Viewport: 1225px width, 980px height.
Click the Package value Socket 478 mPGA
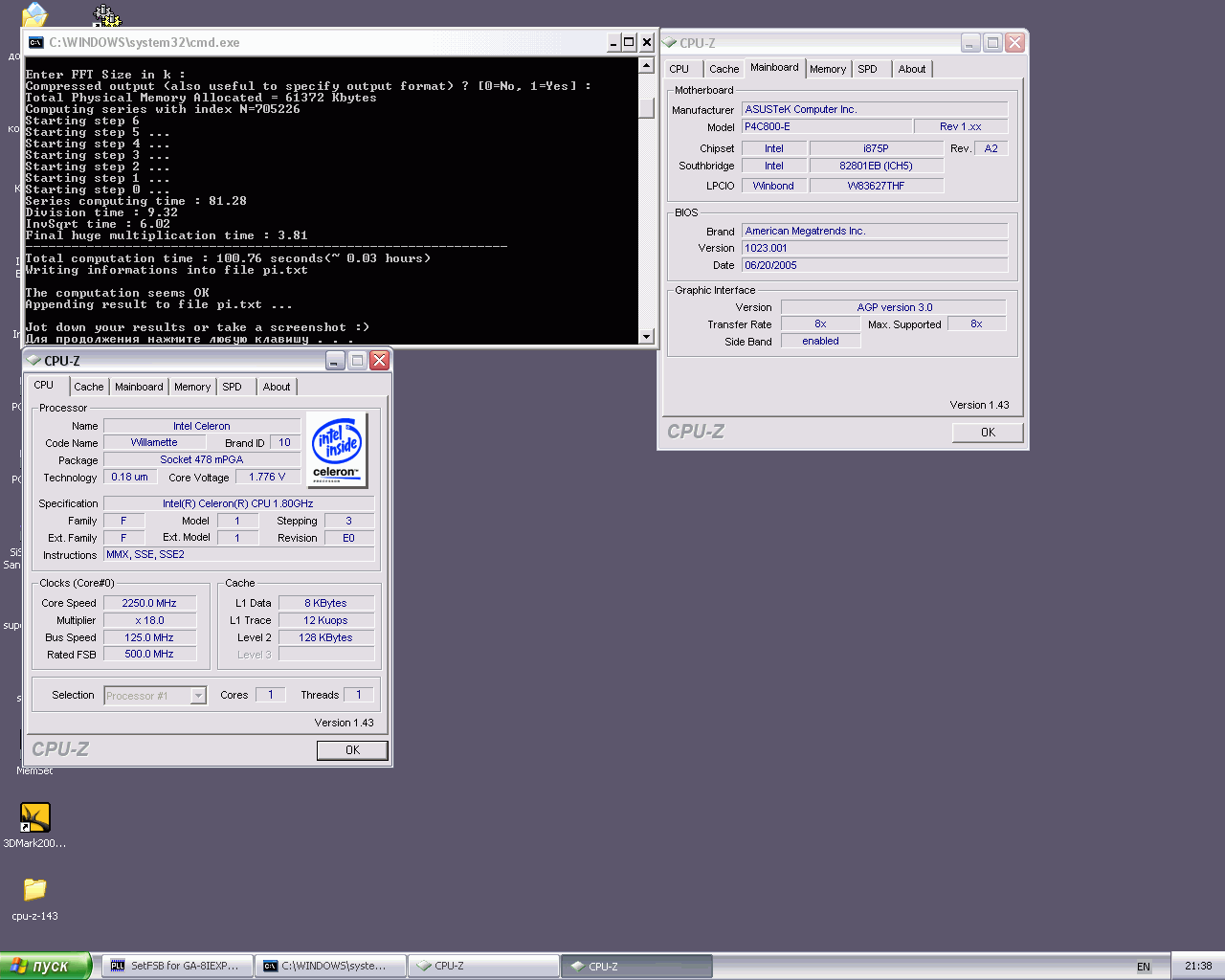202,459
